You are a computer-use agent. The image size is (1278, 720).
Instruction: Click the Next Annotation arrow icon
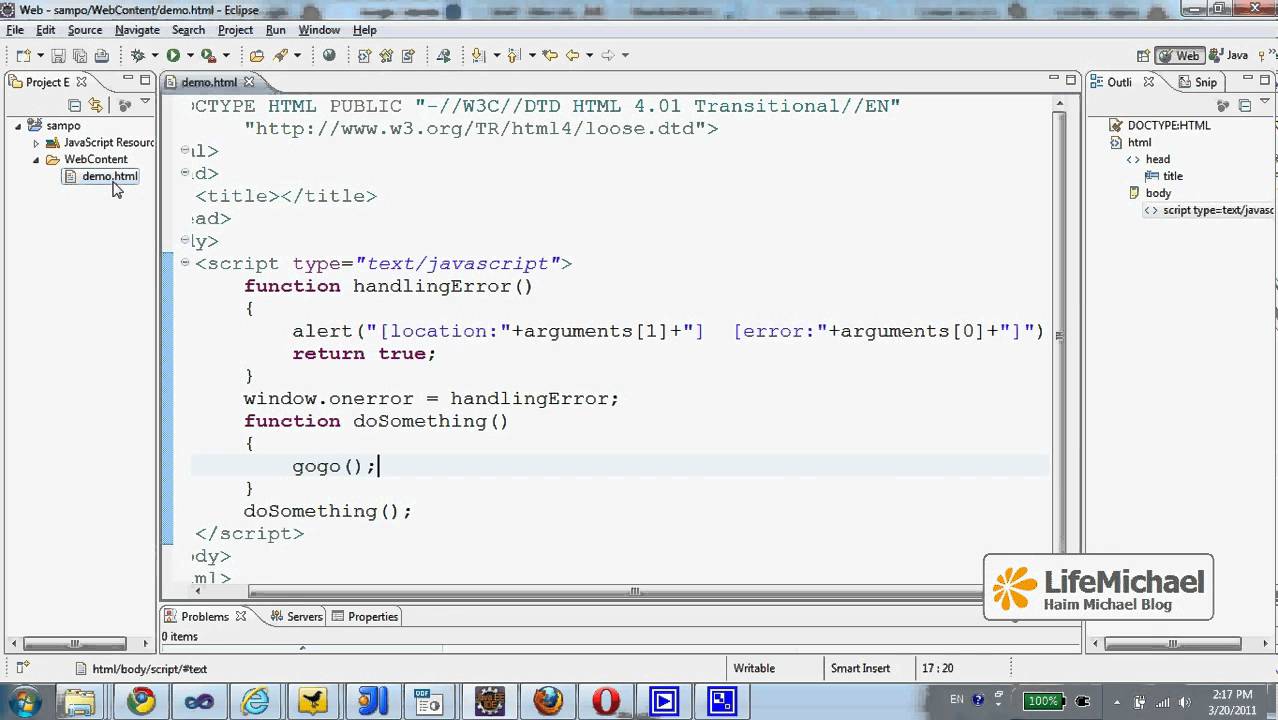(x=478, y=56)
